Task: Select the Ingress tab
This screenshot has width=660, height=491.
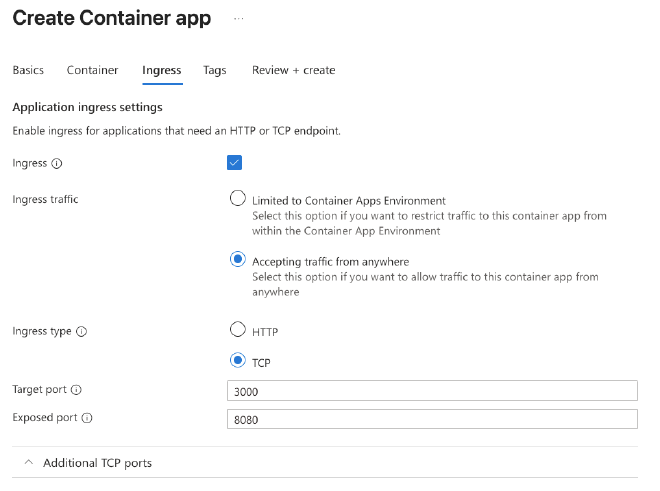Action: (162, 70)
